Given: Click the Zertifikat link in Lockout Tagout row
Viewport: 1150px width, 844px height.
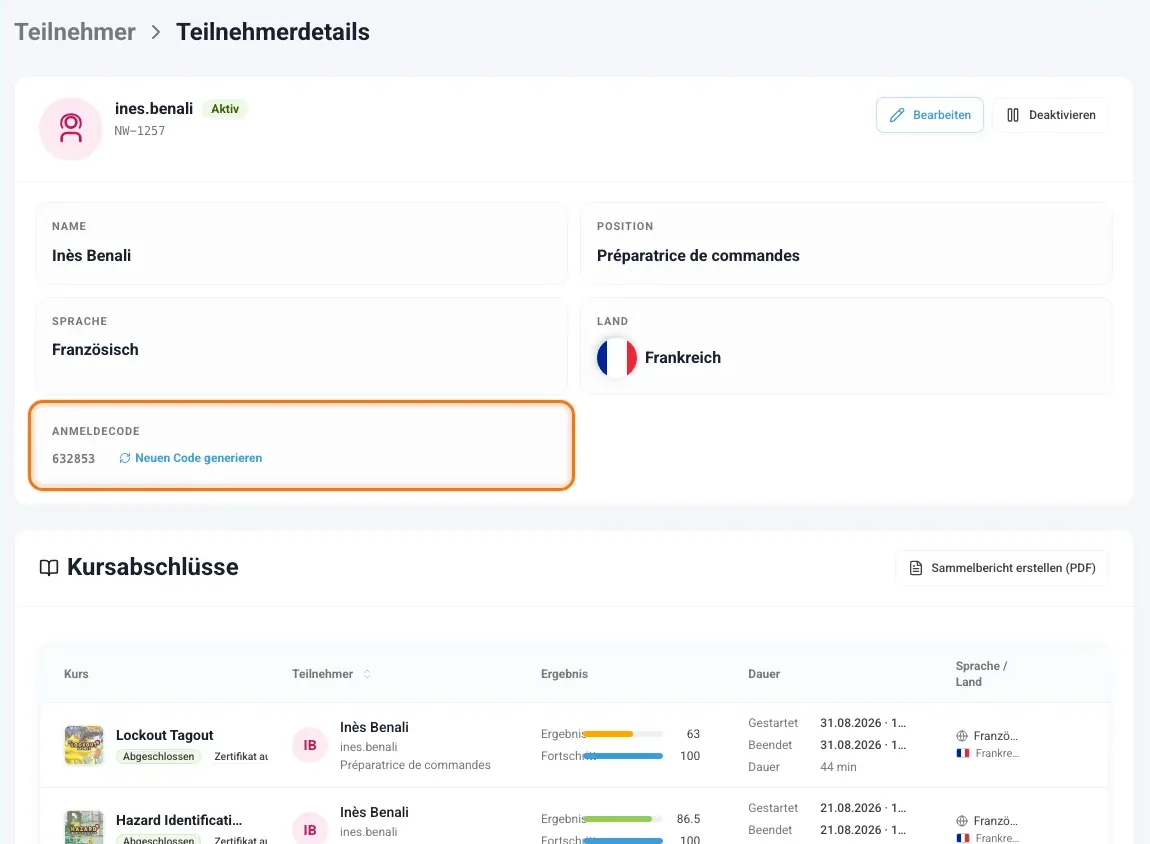Looking at the screenshot, I should (241, 756).
